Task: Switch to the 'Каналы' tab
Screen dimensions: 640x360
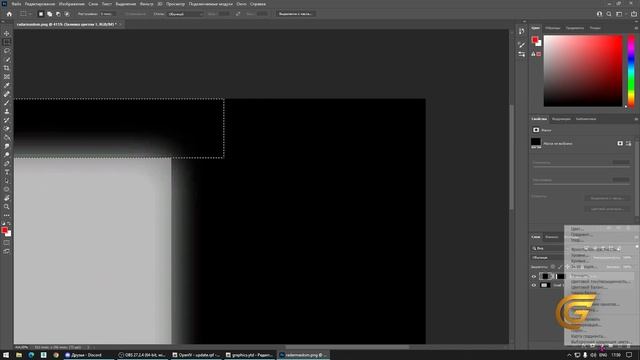Action: coord(551,237)
